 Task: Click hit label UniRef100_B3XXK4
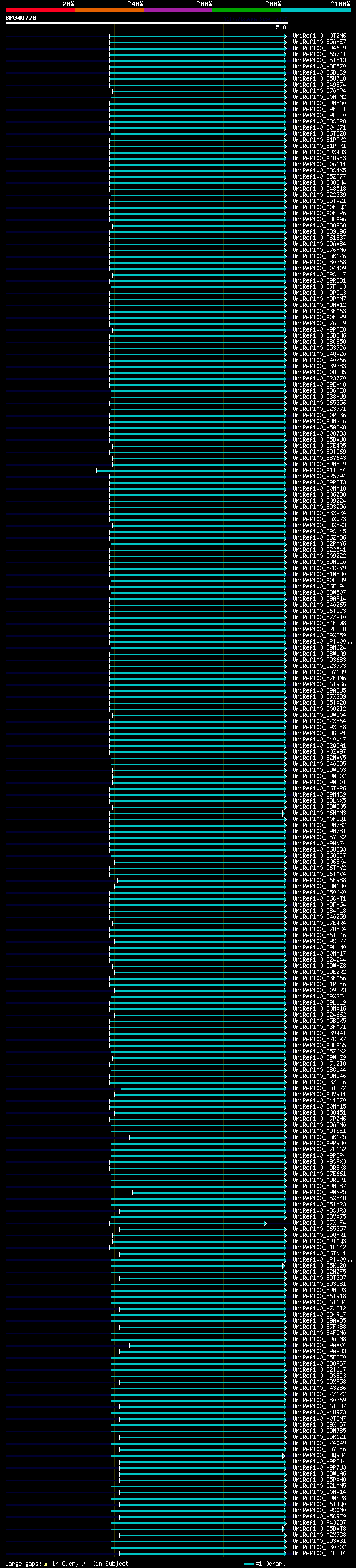coord(319,513)
